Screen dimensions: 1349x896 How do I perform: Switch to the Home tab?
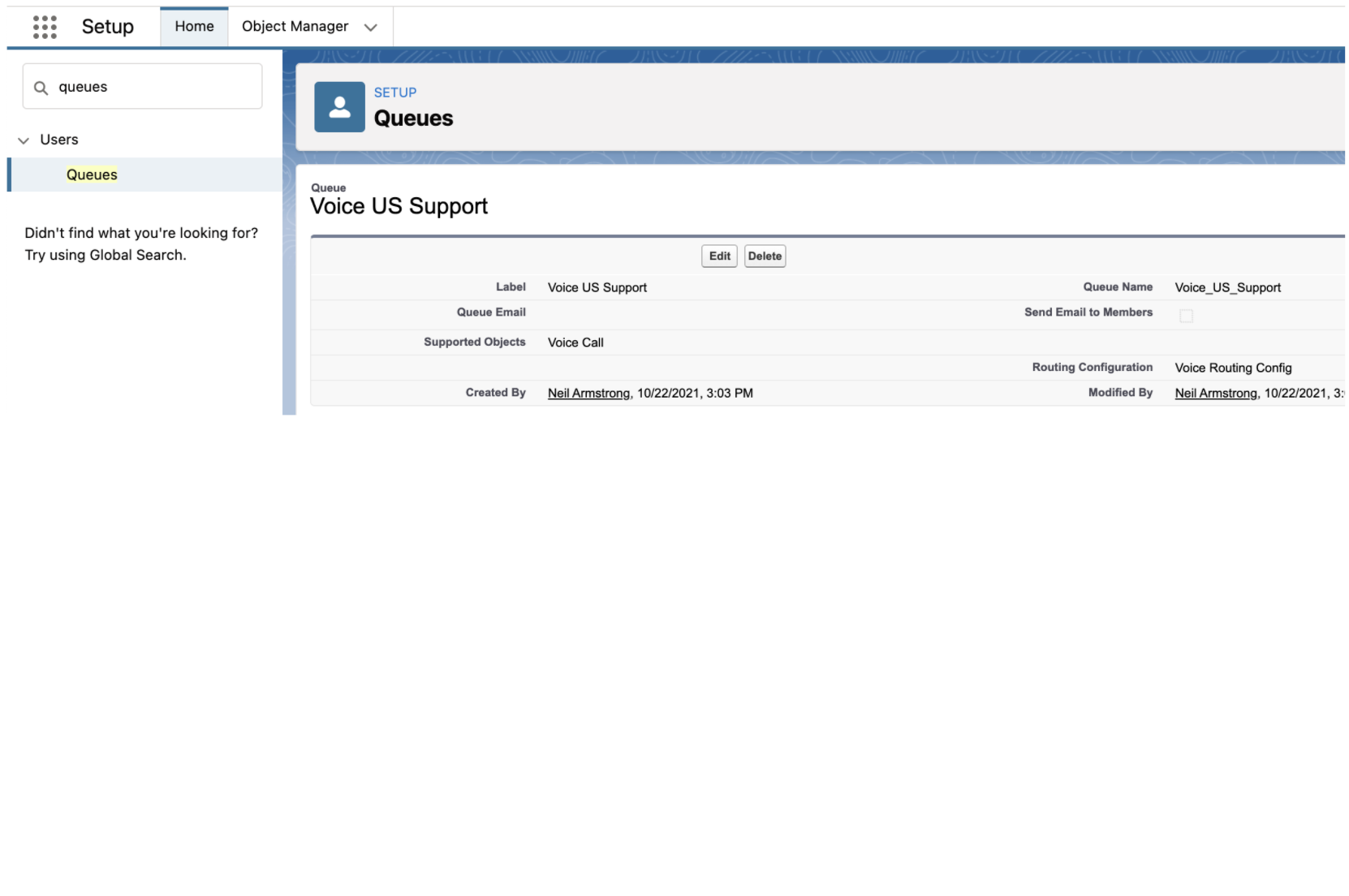point(193,26)
